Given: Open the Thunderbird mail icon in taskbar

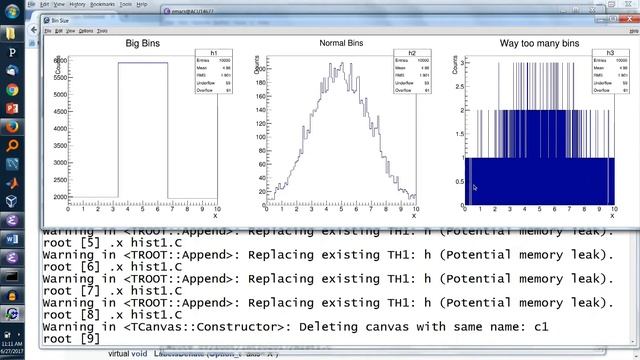Looking at the screenshot, I should click(12, 71).
